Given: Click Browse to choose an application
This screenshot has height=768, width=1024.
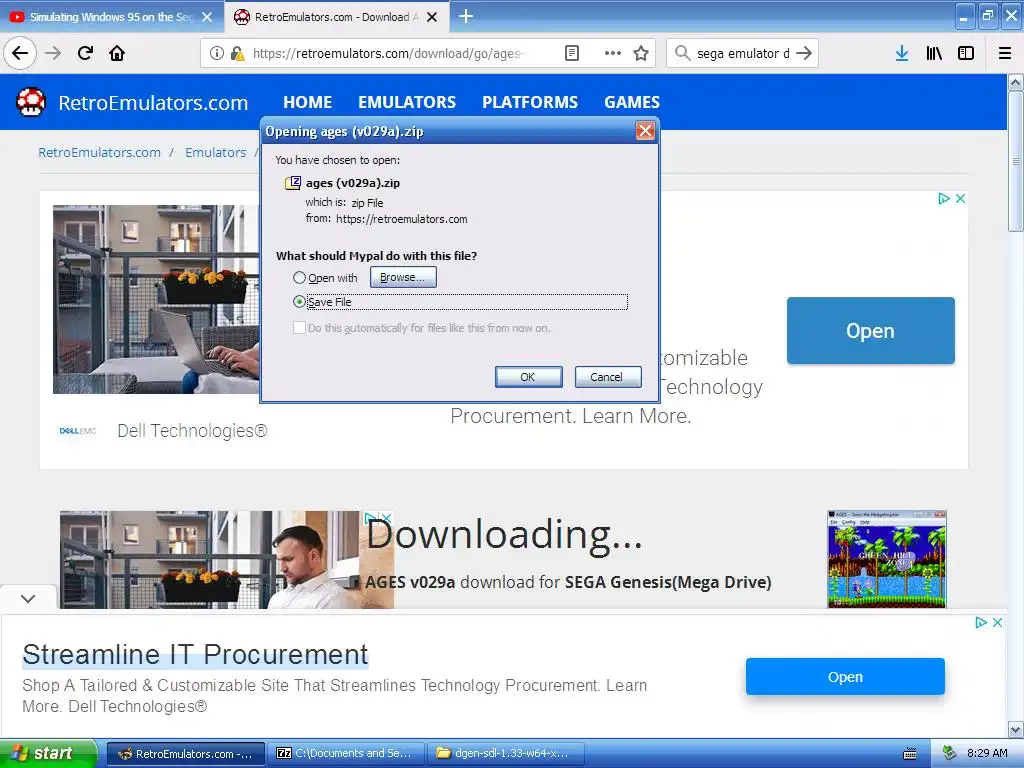Looking at the screenshot, I should 403,277.
